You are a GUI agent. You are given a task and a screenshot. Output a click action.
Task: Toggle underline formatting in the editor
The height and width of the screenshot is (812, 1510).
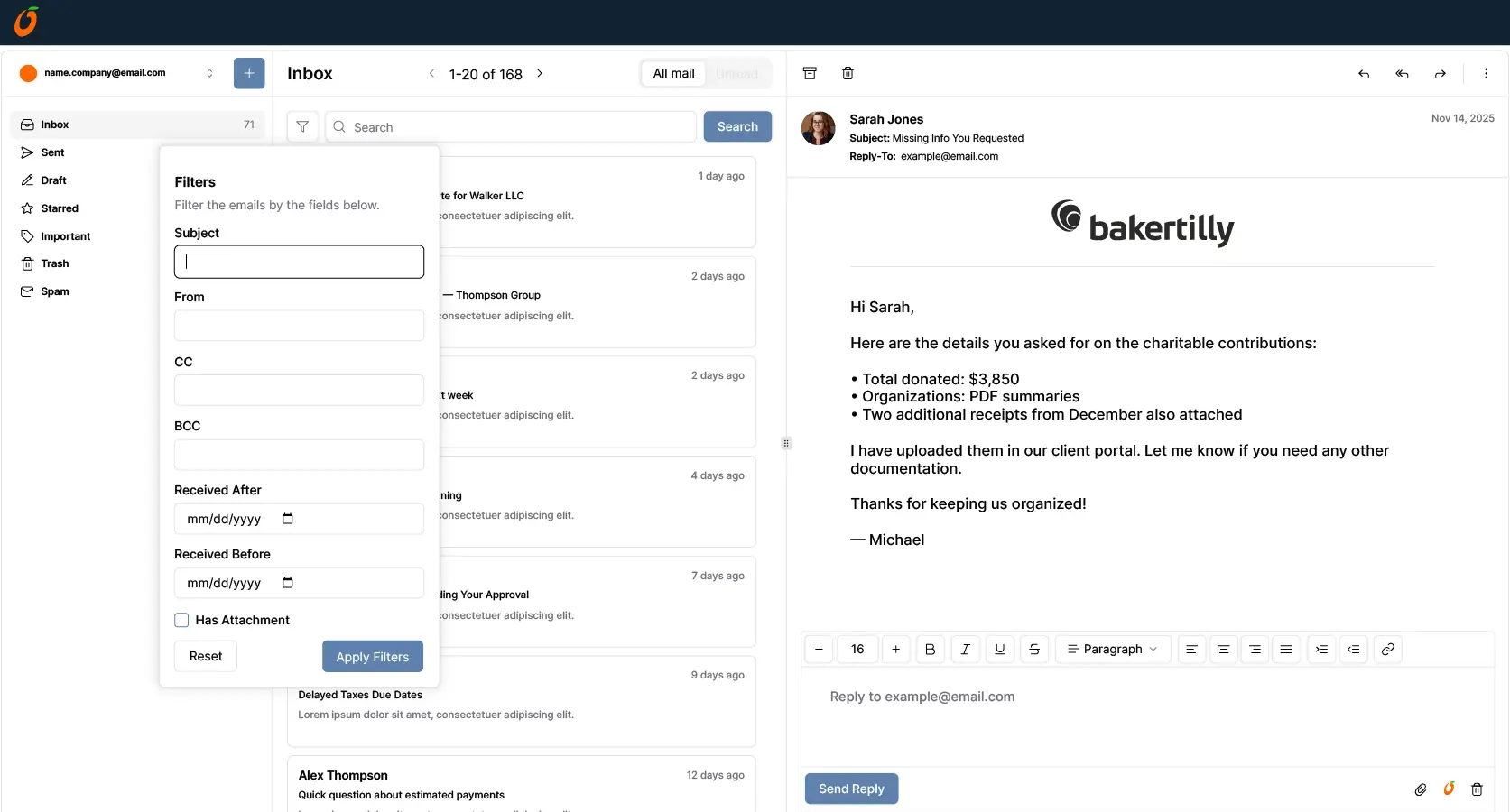point(999,649)
